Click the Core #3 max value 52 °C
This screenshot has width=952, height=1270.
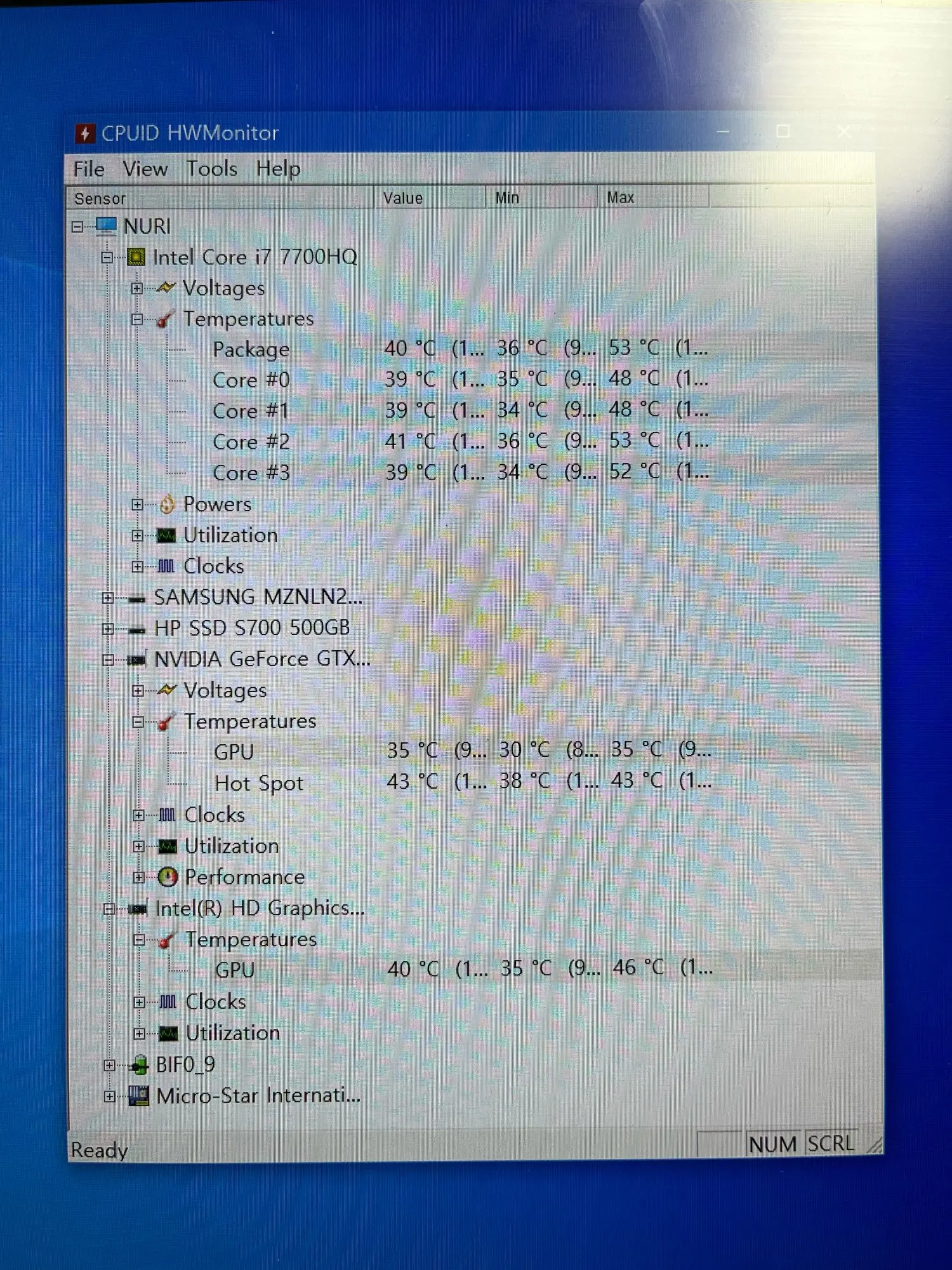pos(635,471)
